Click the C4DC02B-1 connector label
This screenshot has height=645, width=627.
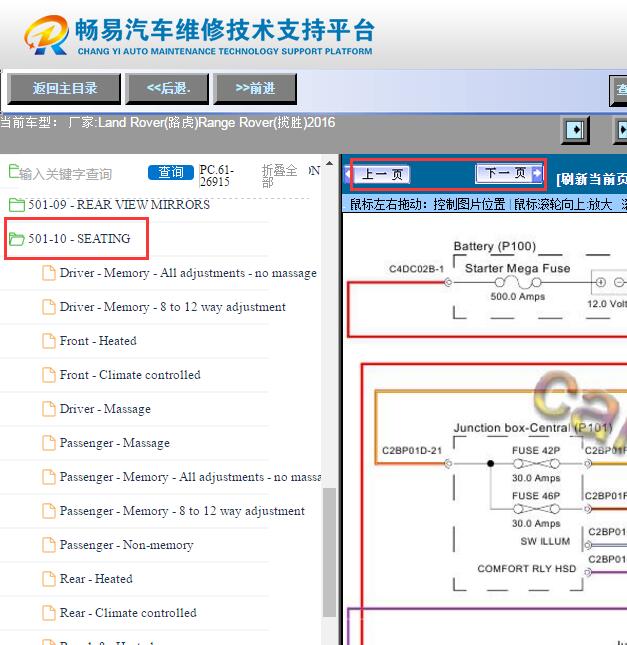(x=416, y=269)
